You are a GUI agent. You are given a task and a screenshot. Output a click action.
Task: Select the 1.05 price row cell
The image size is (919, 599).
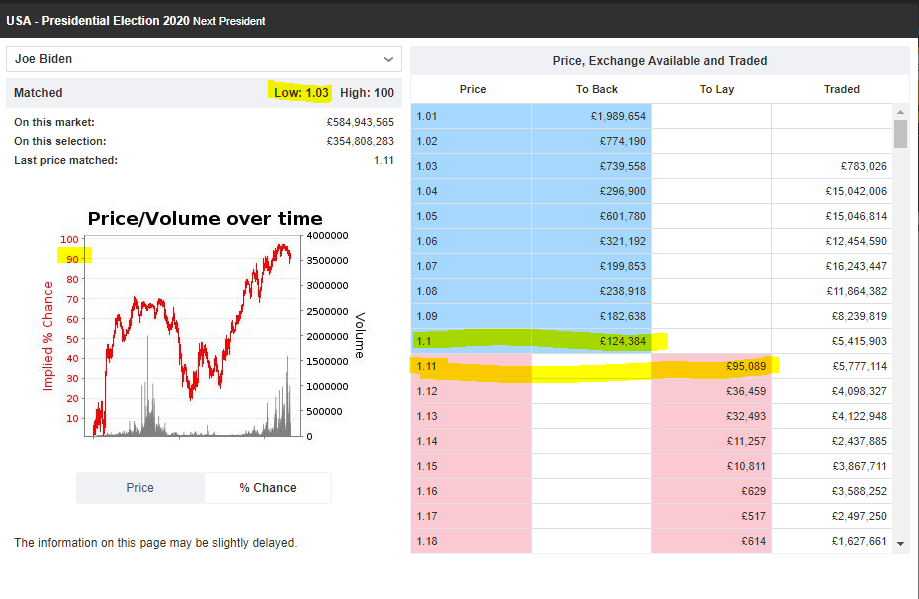click(x=471, y=217)
